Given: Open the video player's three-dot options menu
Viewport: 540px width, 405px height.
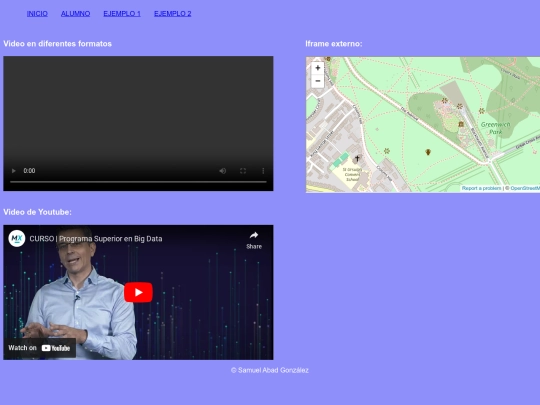Looking at the screenshot, I should tap(263, 171).
